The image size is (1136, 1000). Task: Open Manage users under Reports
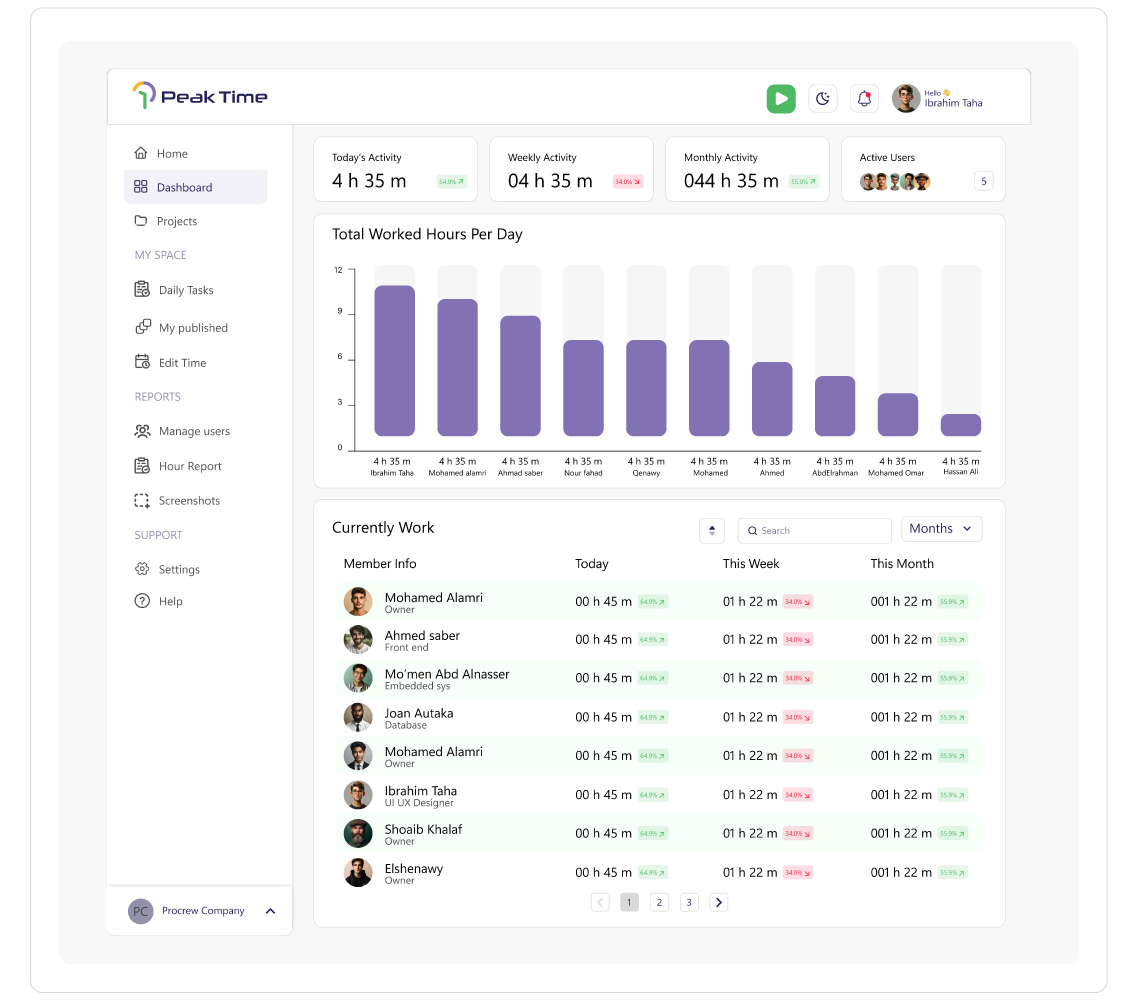pyautogui.click(x=182, y=431)
